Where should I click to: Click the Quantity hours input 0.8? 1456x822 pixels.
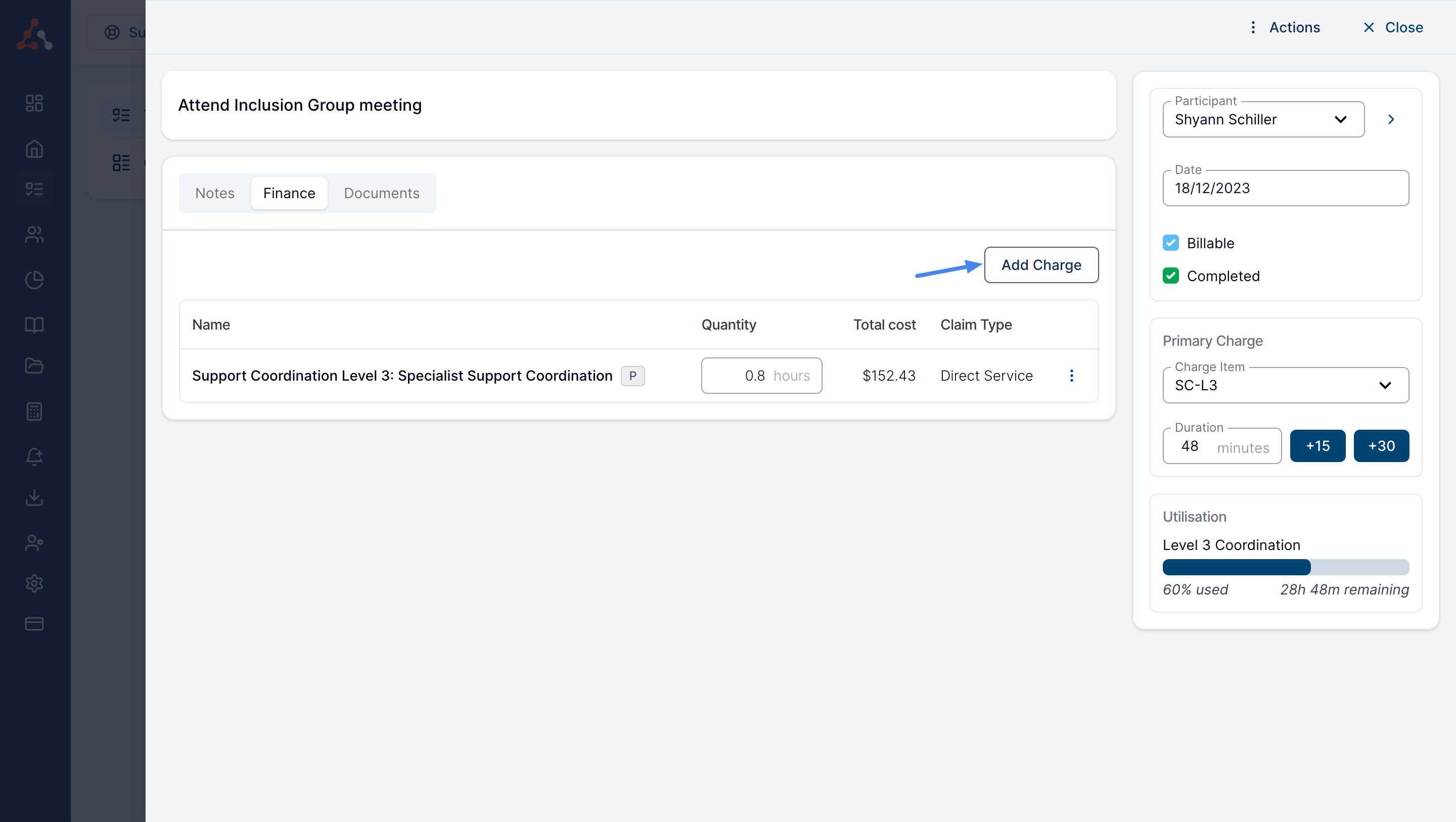pyautogui.click(x=761, y=376)
